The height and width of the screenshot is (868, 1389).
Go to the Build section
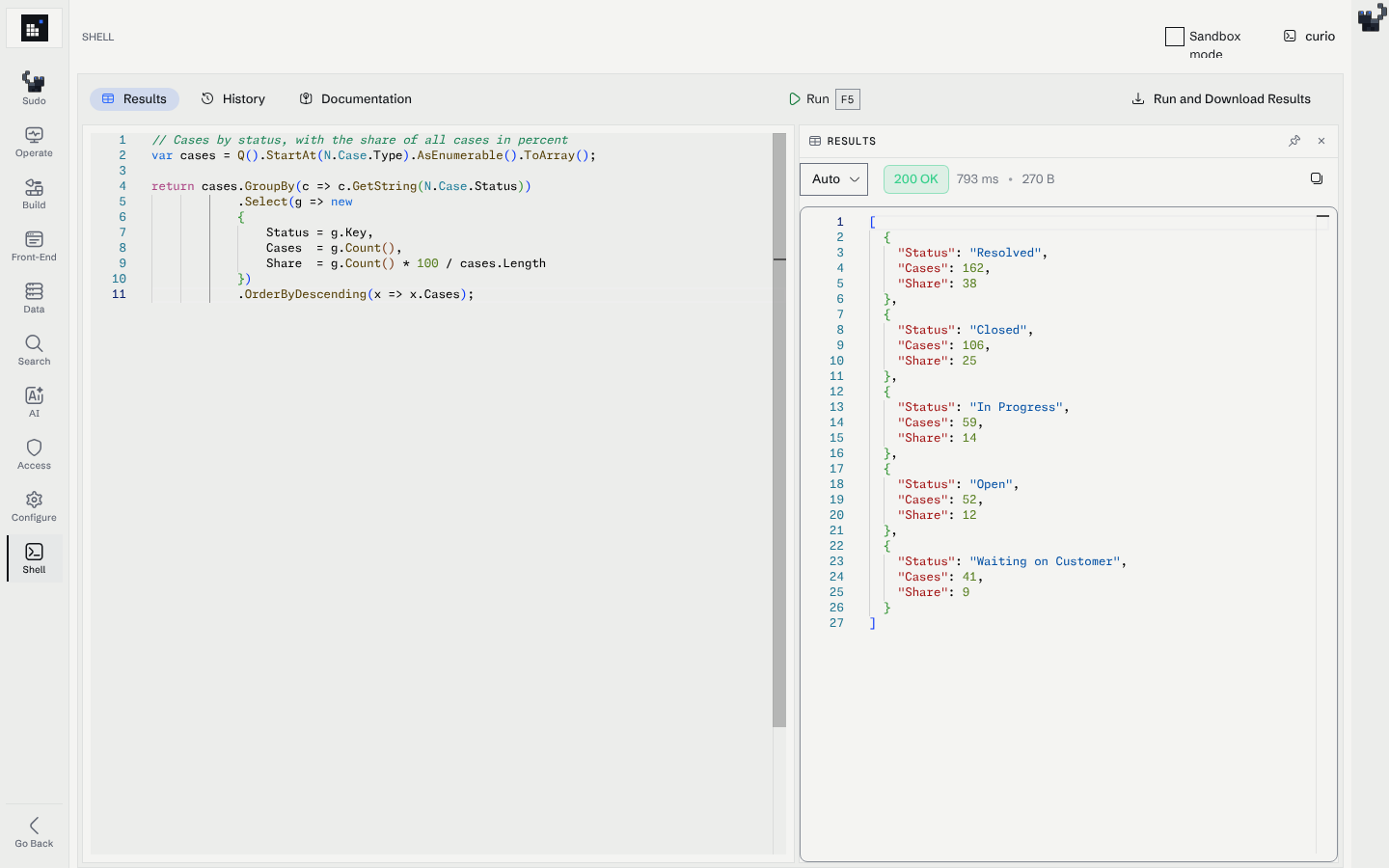pyautogui.click(x=34, y=194)
